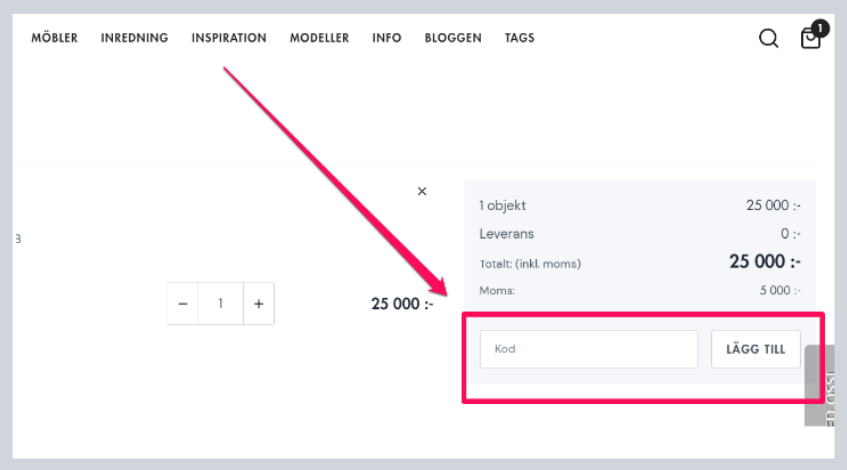Open the INREDNING menu

(x=134, y=38)
